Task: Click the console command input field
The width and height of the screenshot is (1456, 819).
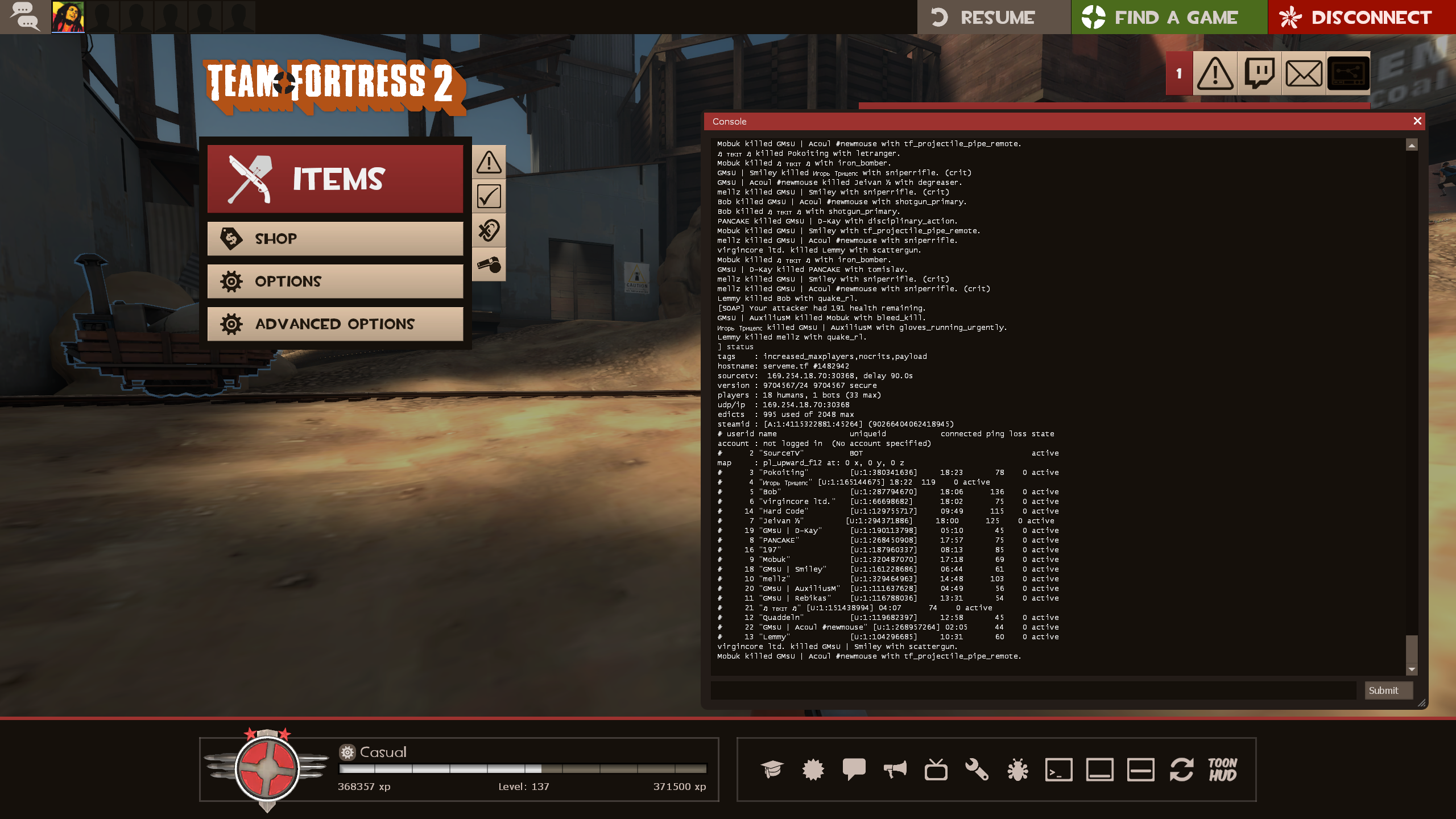Action: [x=1033, y=690]
